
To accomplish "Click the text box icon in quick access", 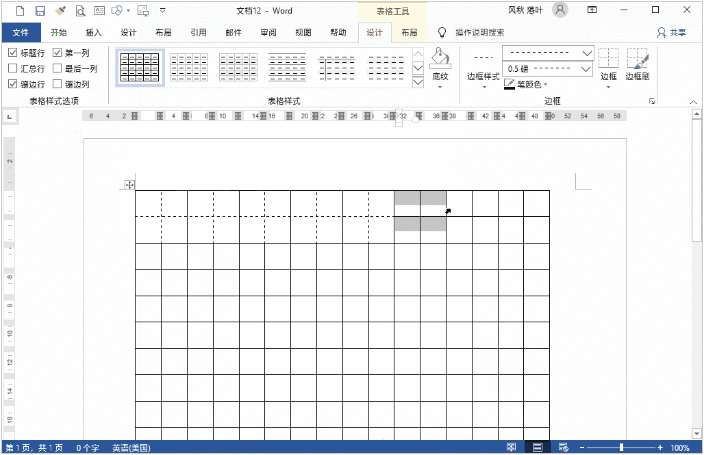I will (99, 10).
